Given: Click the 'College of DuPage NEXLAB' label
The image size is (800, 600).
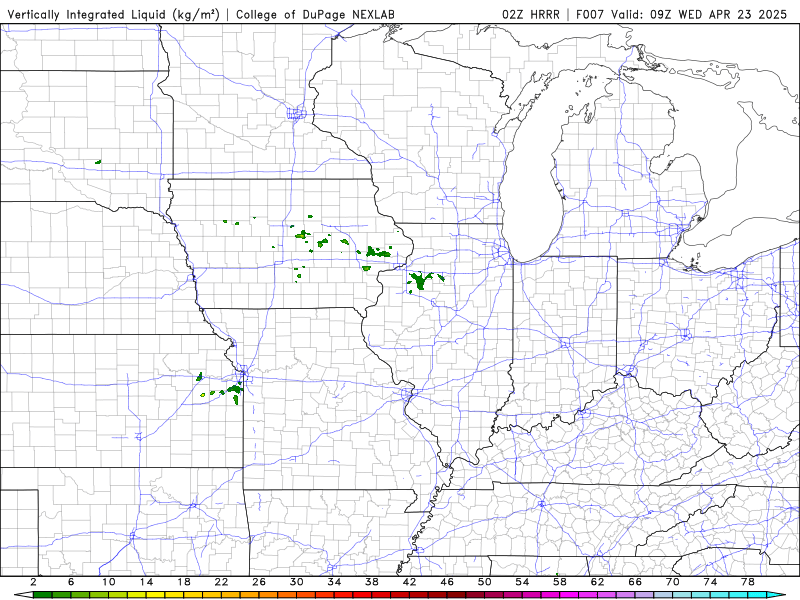Looking at the screenshot, I should tap(315, 14).
